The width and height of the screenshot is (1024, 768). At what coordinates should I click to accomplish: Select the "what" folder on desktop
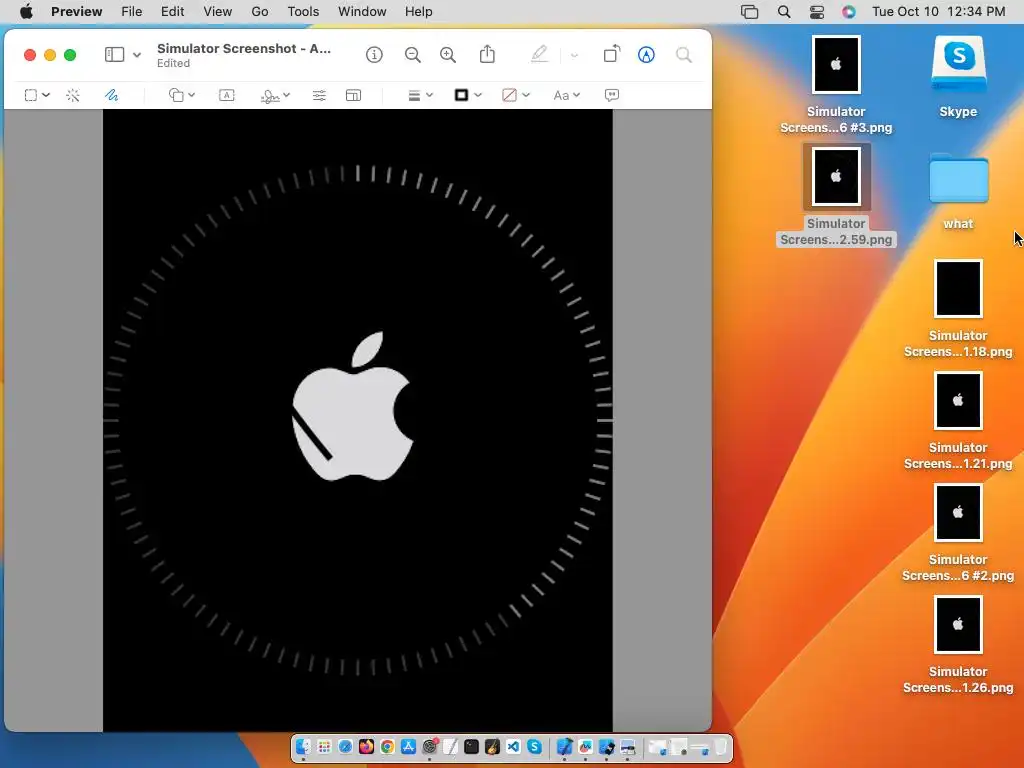coord(958,191)
